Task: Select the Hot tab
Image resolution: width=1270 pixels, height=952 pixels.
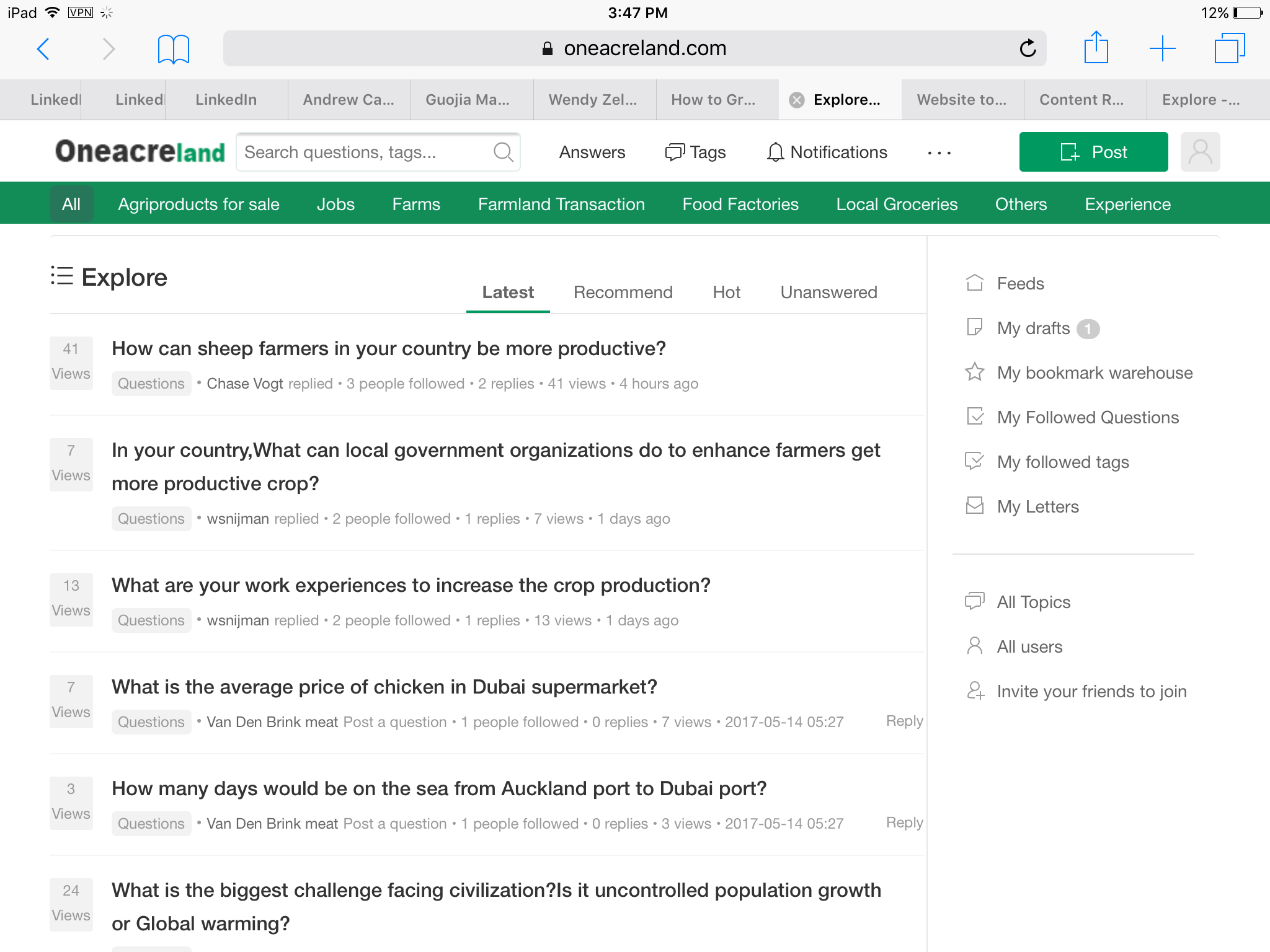Action: (726, 292)
